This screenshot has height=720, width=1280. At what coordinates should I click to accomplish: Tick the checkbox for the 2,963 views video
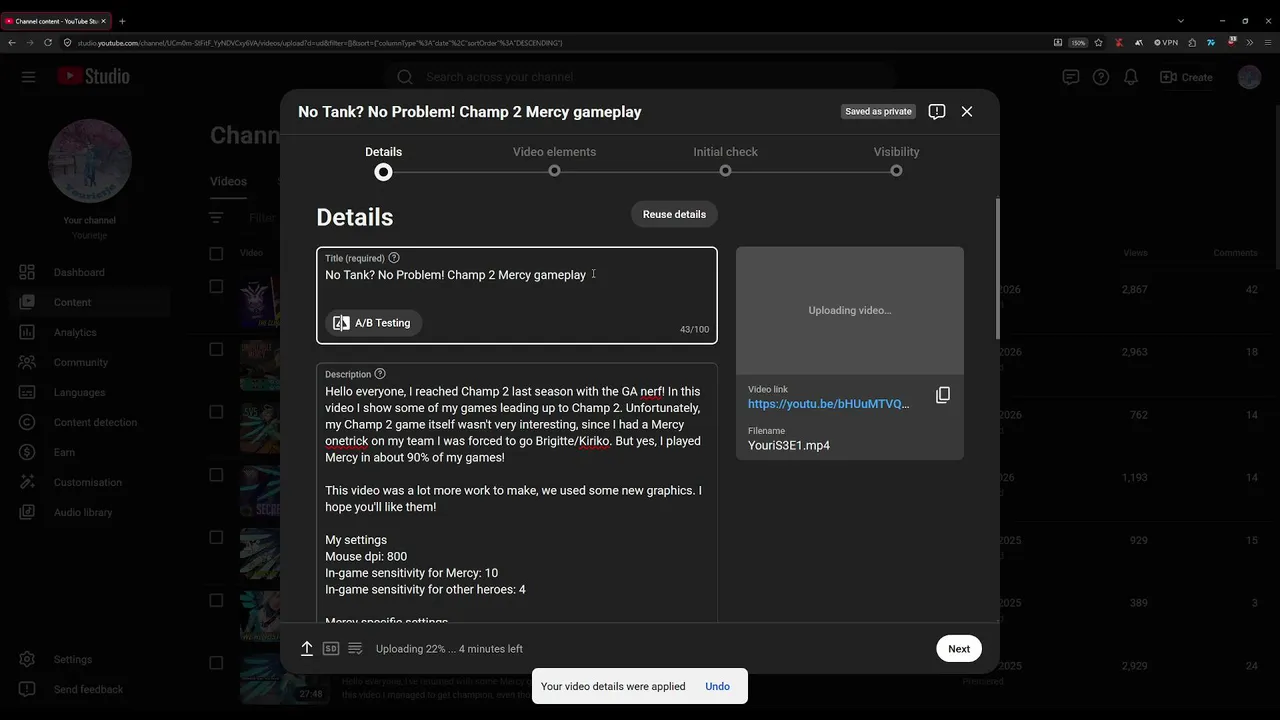click(216, 349)
